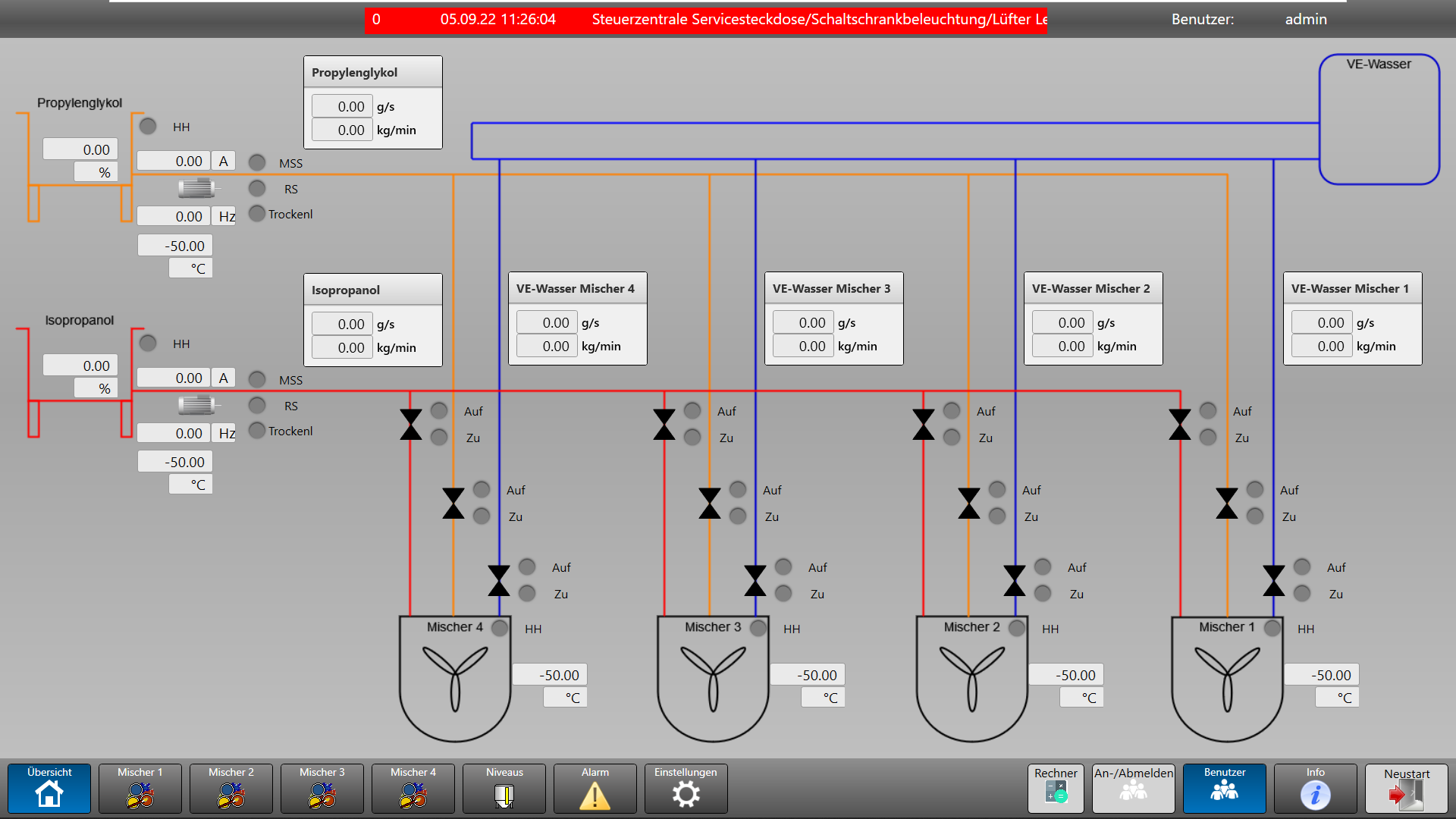Click the An-/Abmelden login button
Screen dimensions: 1456x819
click(x=1134, y=789)
